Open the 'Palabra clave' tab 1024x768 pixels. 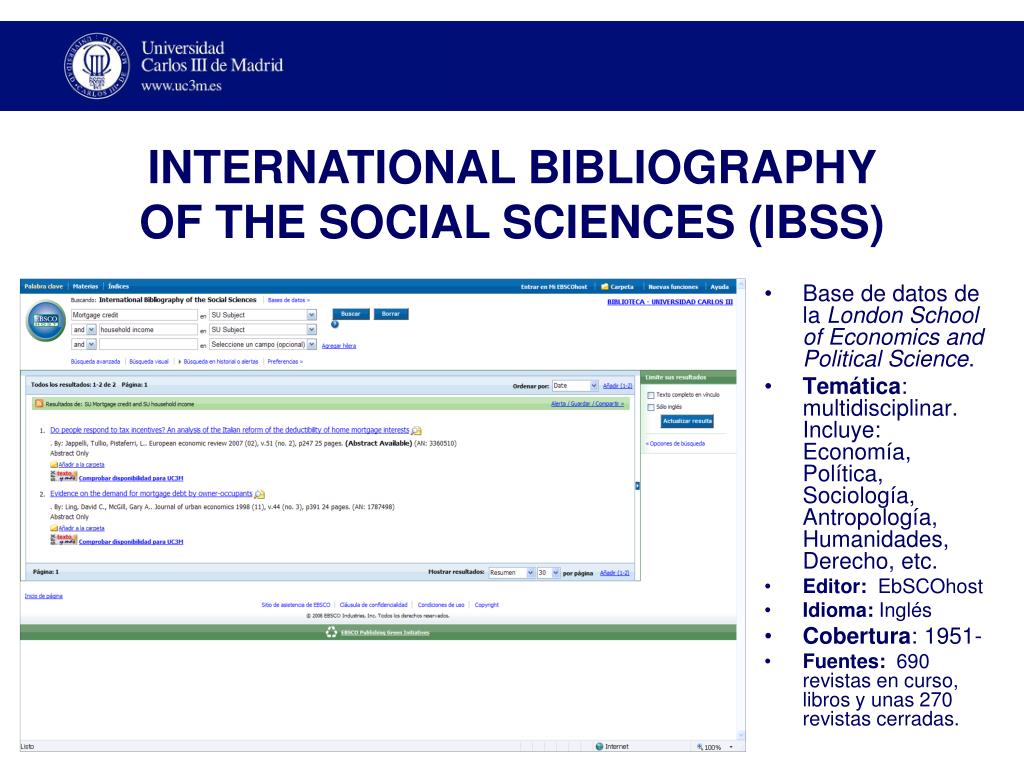[44, 287]
